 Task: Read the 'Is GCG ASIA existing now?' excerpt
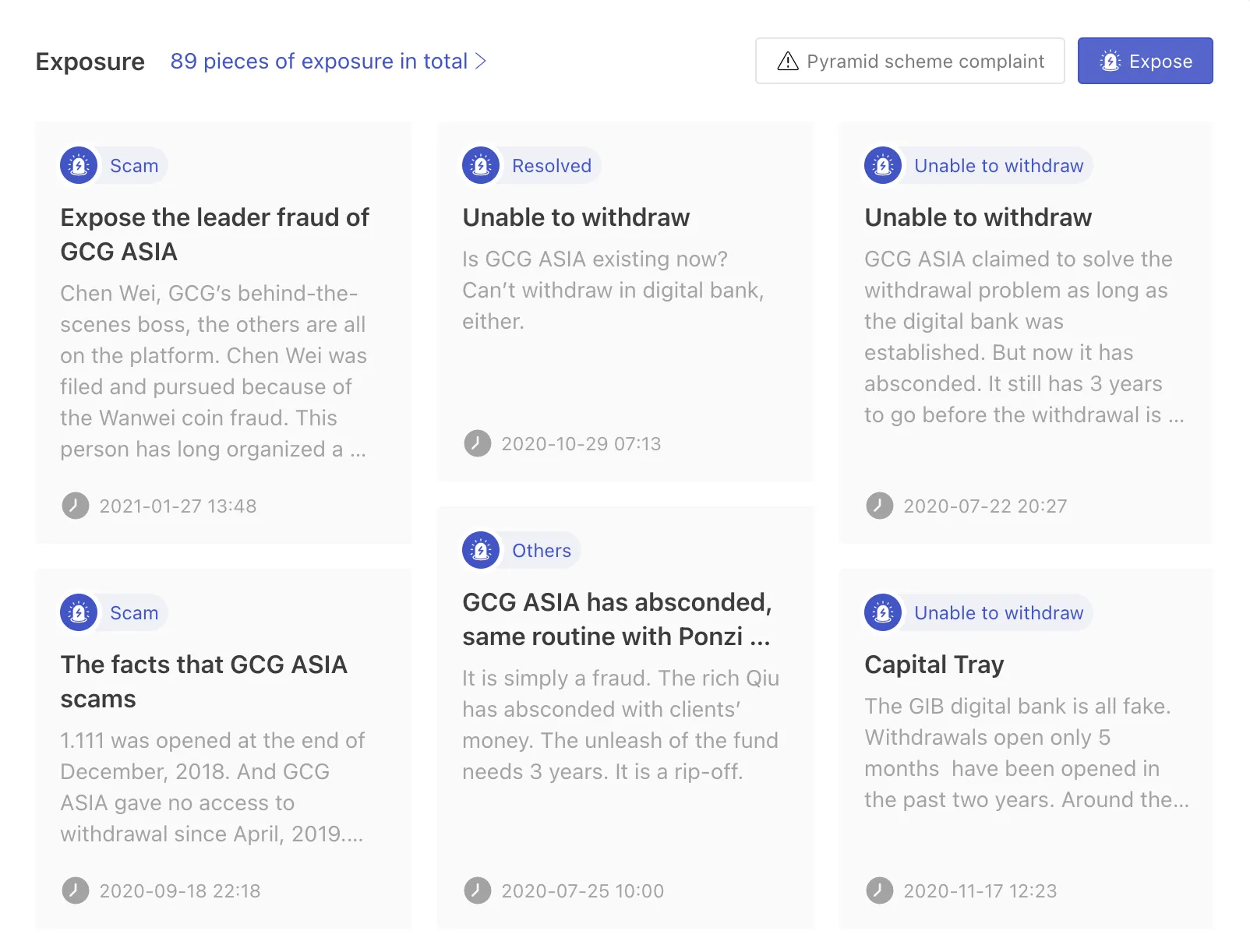coord(613,290)
